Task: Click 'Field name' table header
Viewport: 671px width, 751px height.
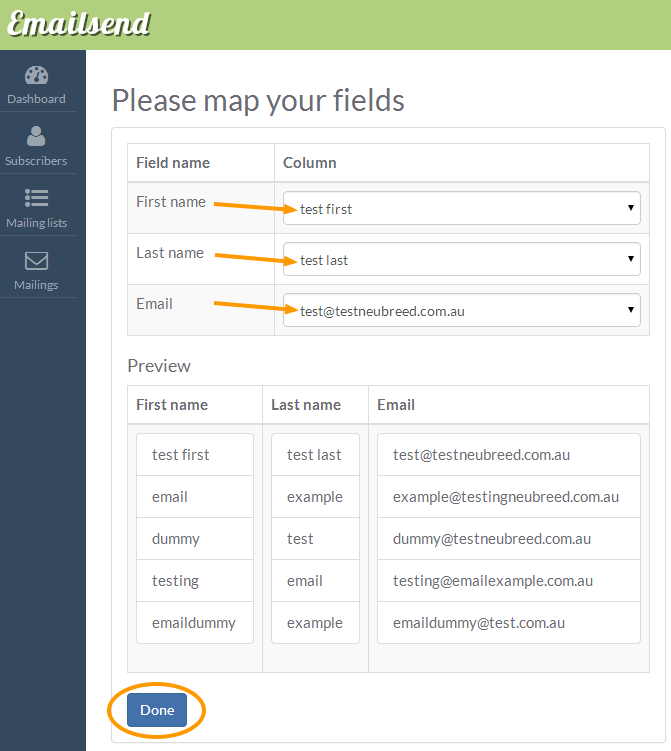Action: click(173, 163)
